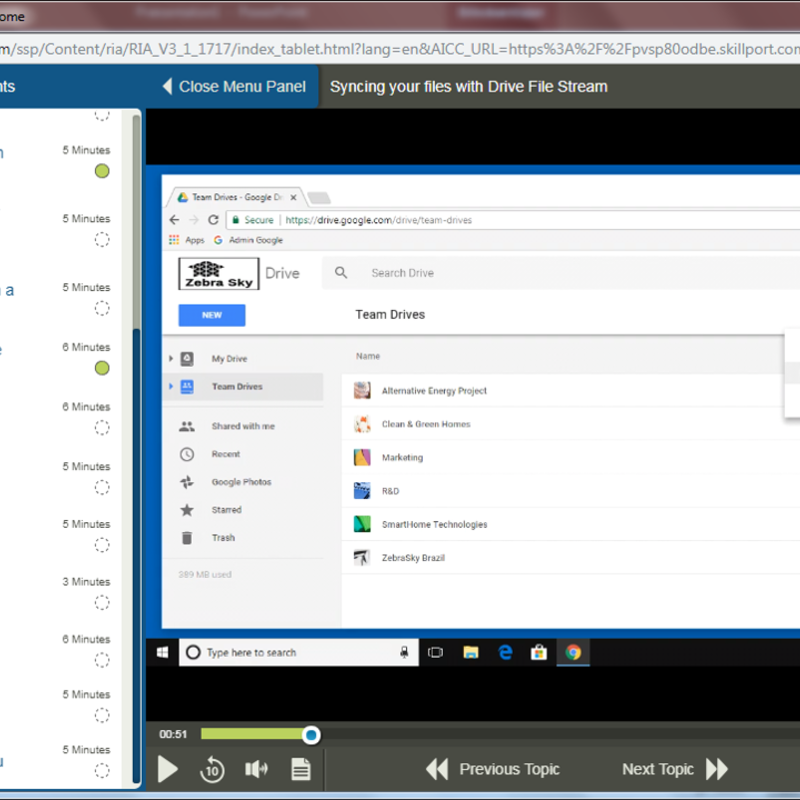Click the Windows Start button in video

click(162, 653)
